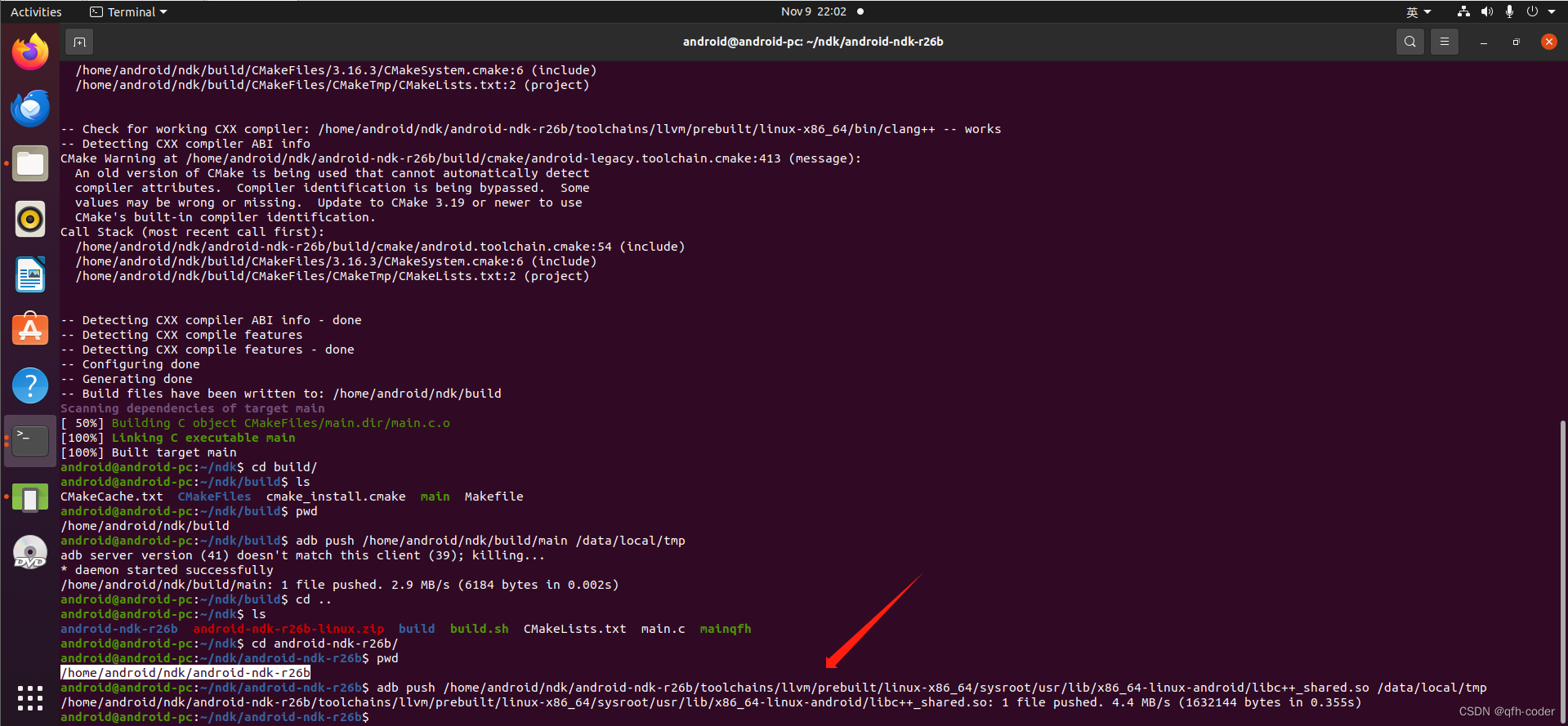Click CMakeCache.txt in the ls output
Image resolution: width=1568 pixels, height=726 pixels.
coord(112,497)
